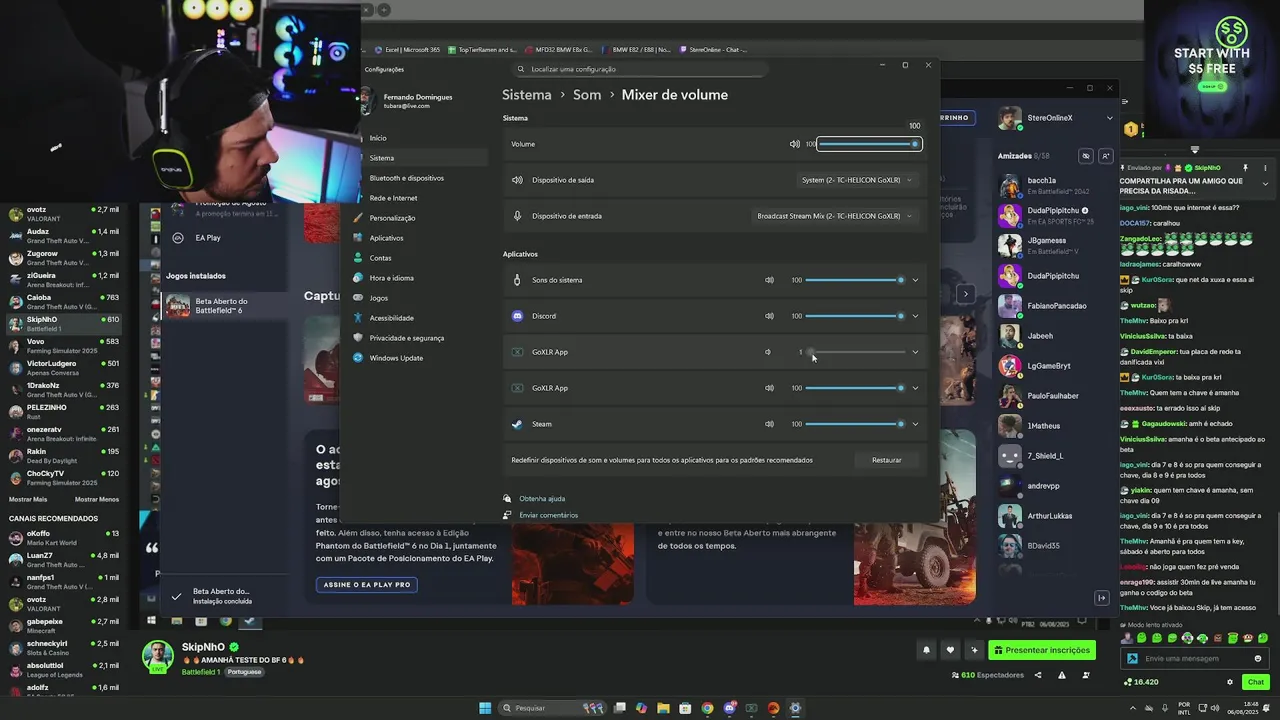The image size is (1280, 720).
Task: Click add friend icon in EA app
Action: pos(1105,156)
